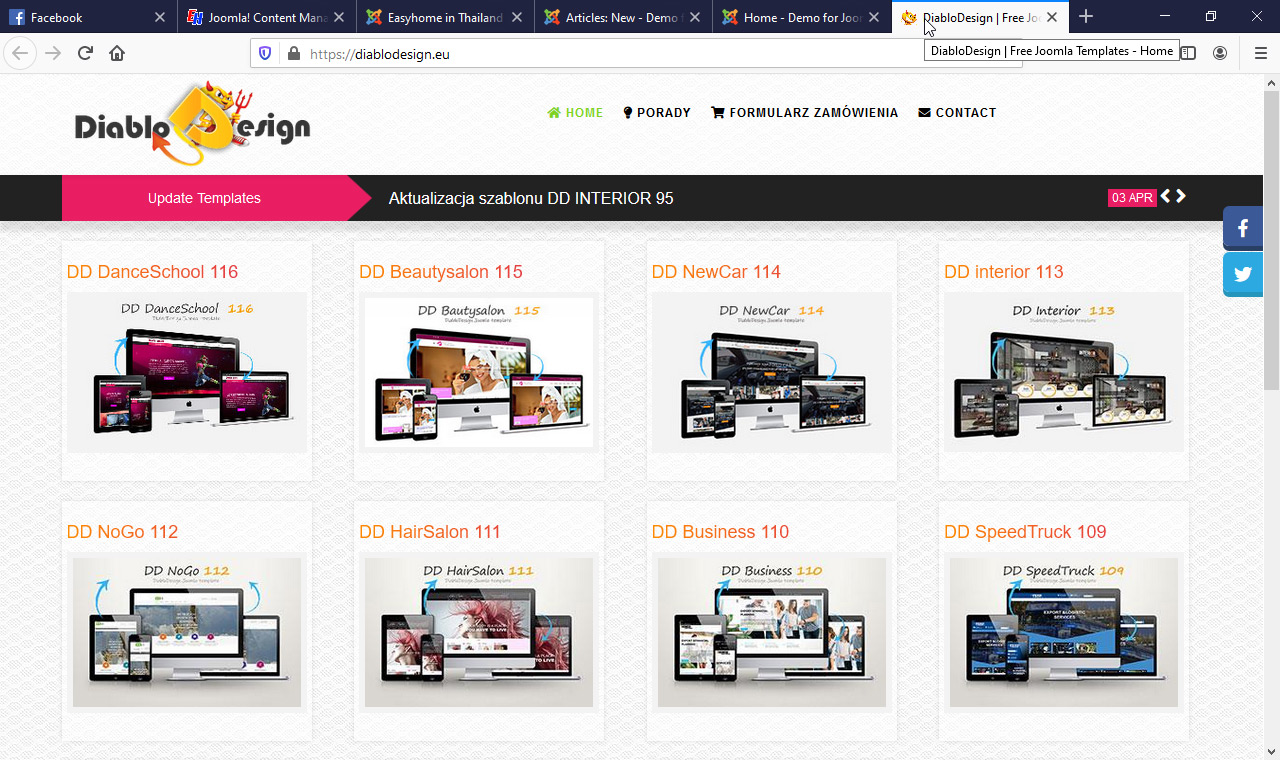
Task: Show previous news ticker item
Action: point(1166,197)
